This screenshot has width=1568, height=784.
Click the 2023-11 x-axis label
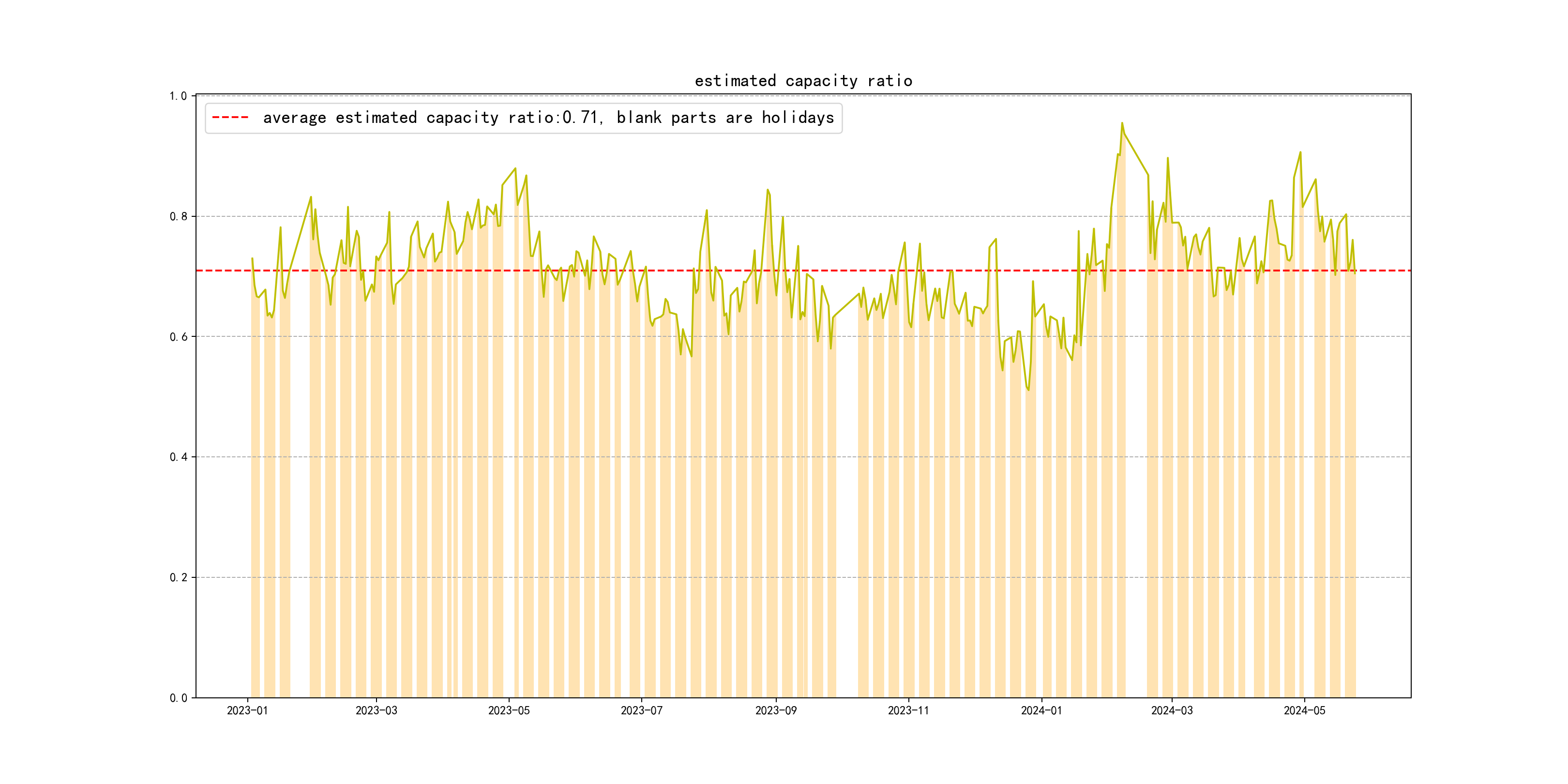[908, 710]
